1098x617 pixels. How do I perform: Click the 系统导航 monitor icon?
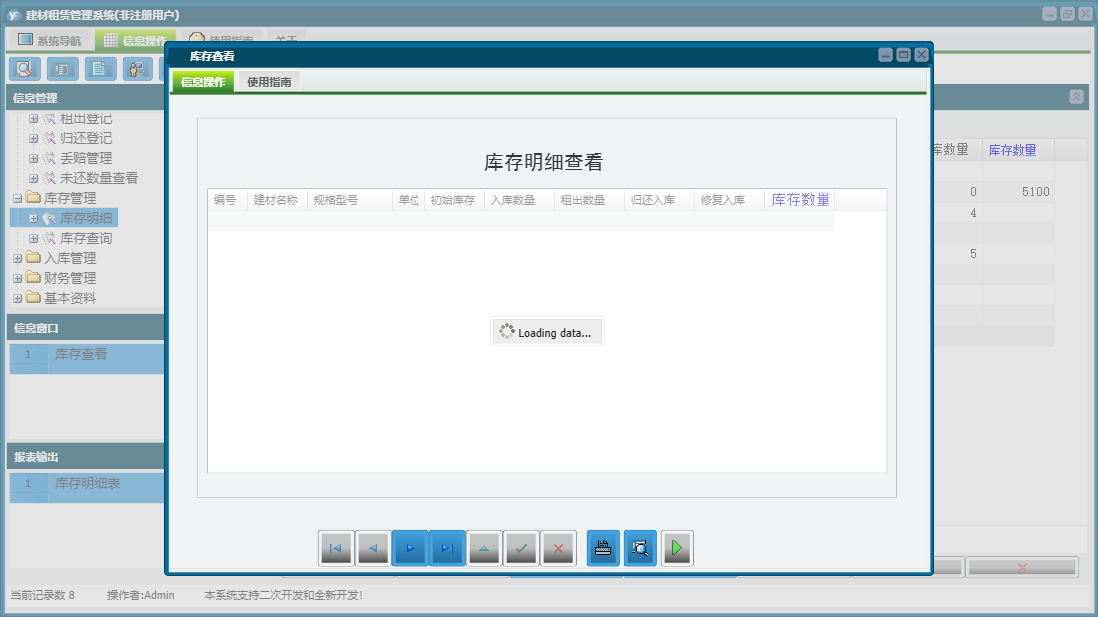[x=25, y=39]
